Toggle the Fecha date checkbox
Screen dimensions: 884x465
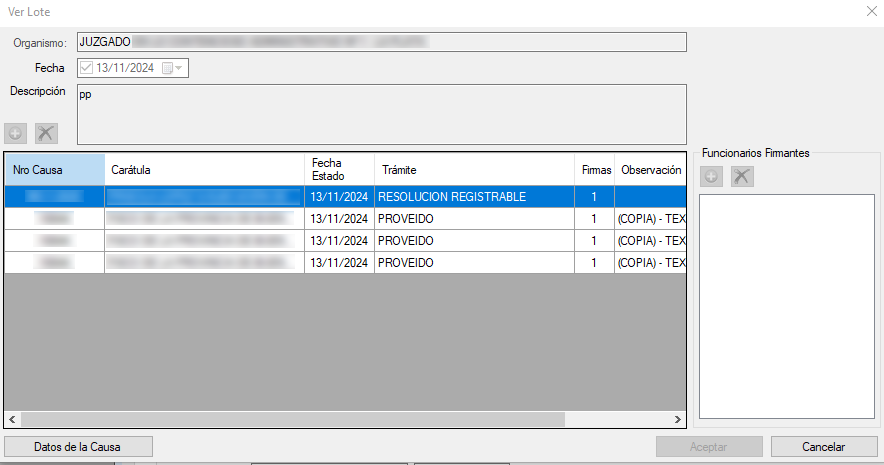click(x=86, y=68)
